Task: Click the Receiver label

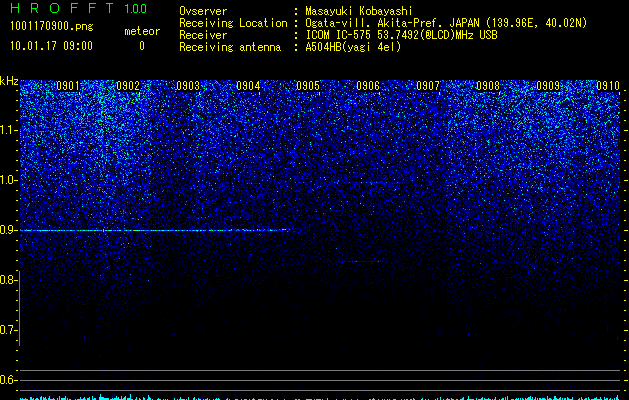Action: point(203,35)
